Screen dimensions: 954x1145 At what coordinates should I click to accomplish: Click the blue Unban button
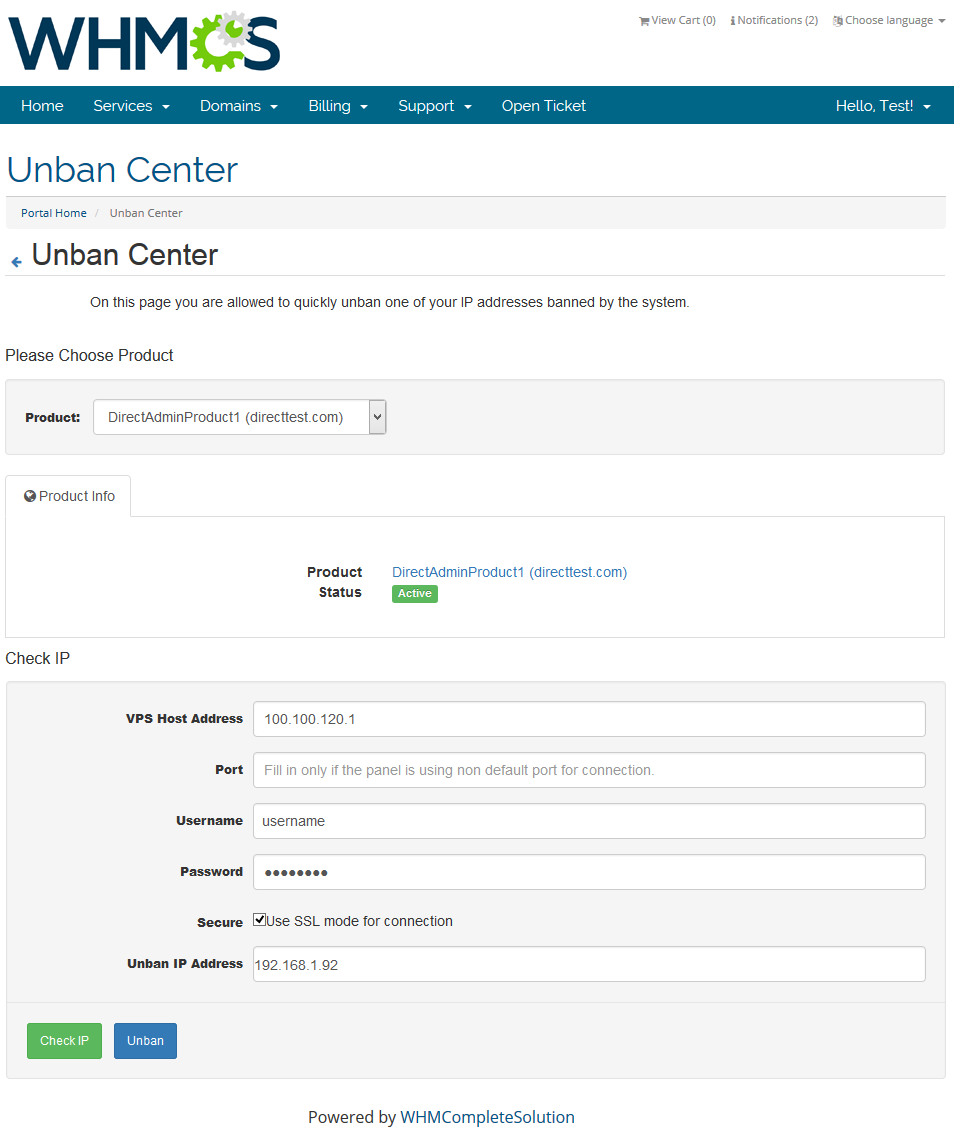(x=145, y=1041)
